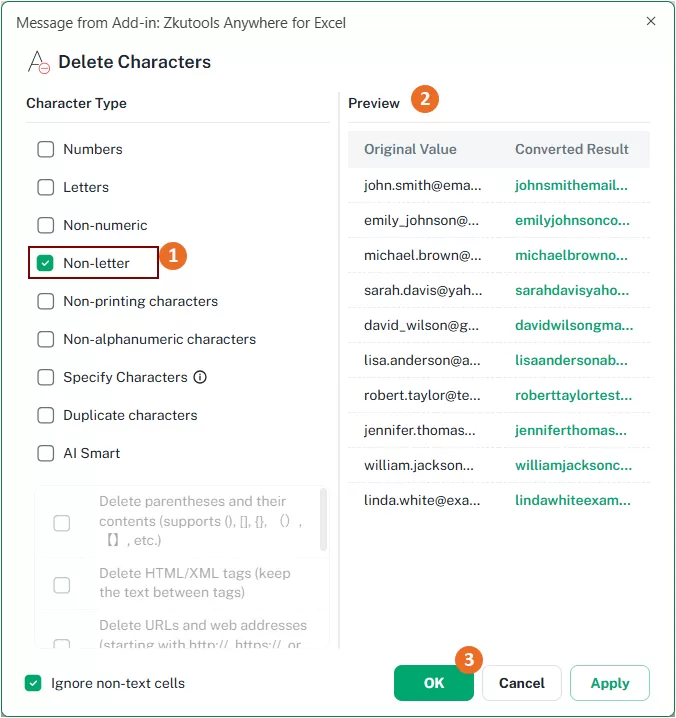Select the william.jackson... original value
The image size is (676, 718).
(419, 465)
